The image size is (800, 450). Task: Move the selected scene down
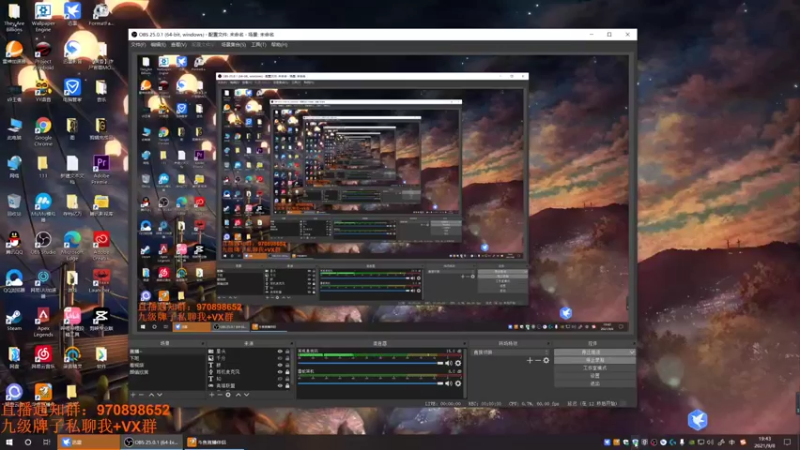click(x=160, y=395)
